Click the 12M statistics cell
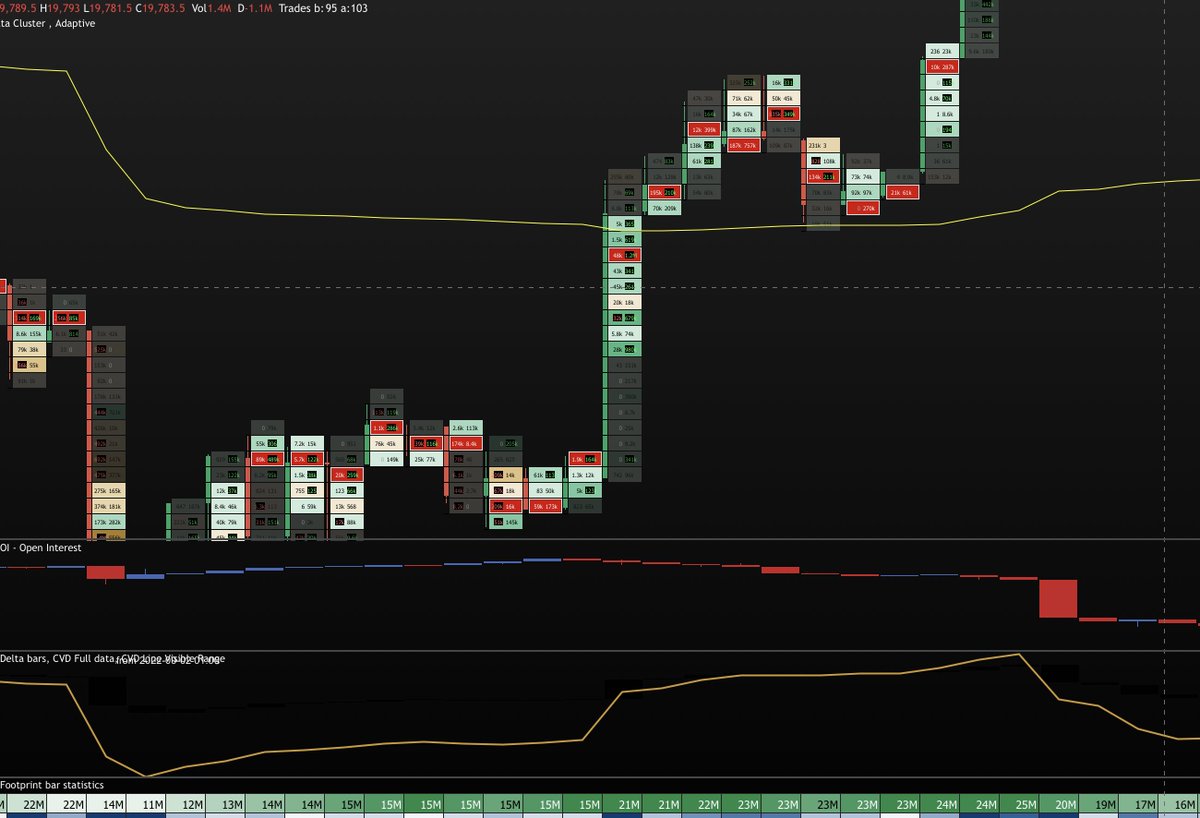 click(x=186, y=805)
